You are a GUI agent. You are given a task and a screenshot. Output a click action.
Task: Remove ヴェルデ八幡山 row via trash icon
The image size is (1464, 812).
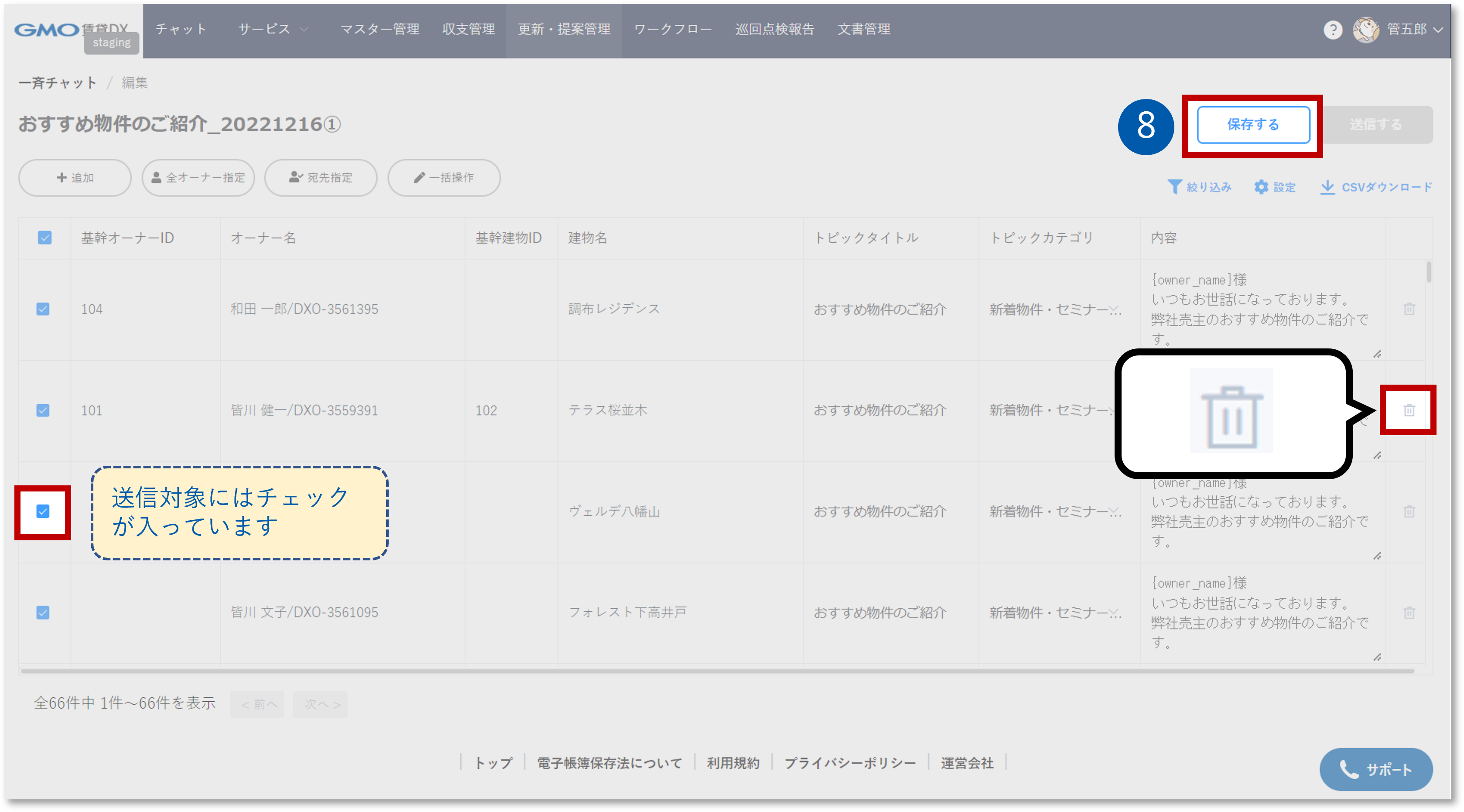coord(1409,512)
